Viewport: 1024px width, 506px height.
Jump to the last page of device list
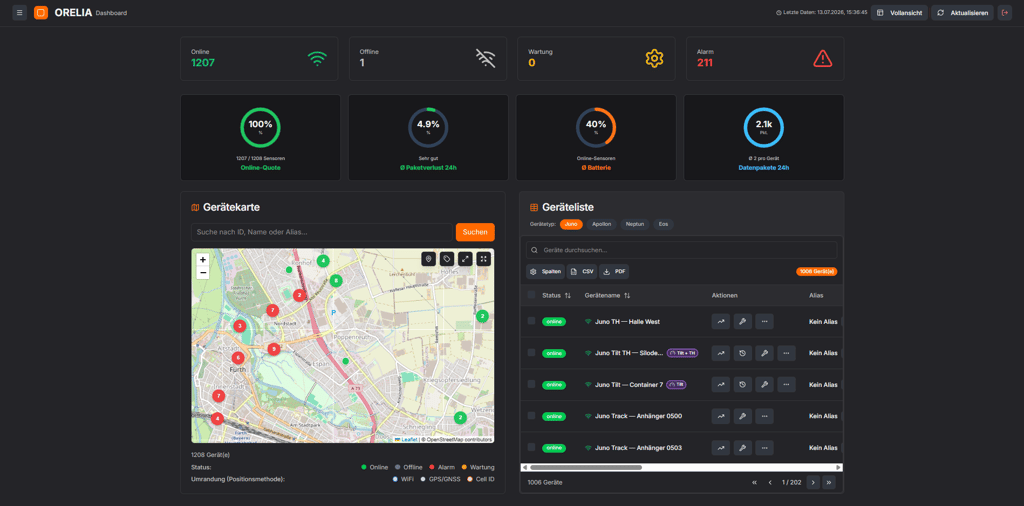click(829, 482)
